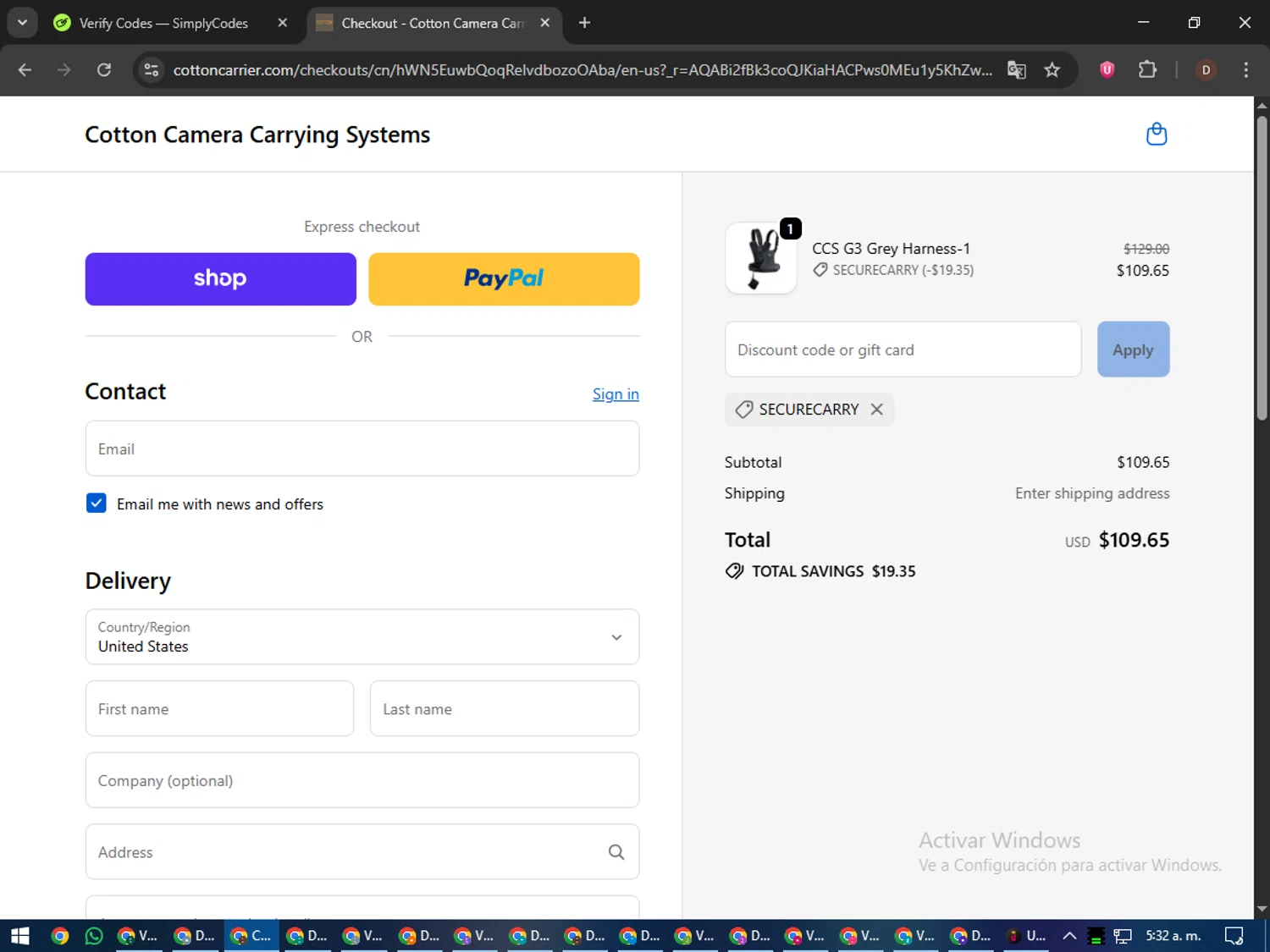1270x952 pixels.
Task: Open the profile avatar D
Action: coord(1206,69)
